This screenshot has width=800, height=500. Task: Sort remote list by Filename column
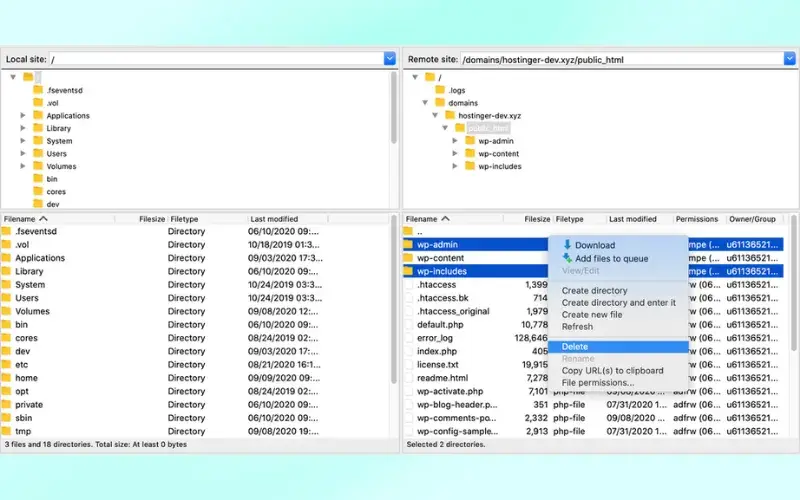[x=453, y=219]
